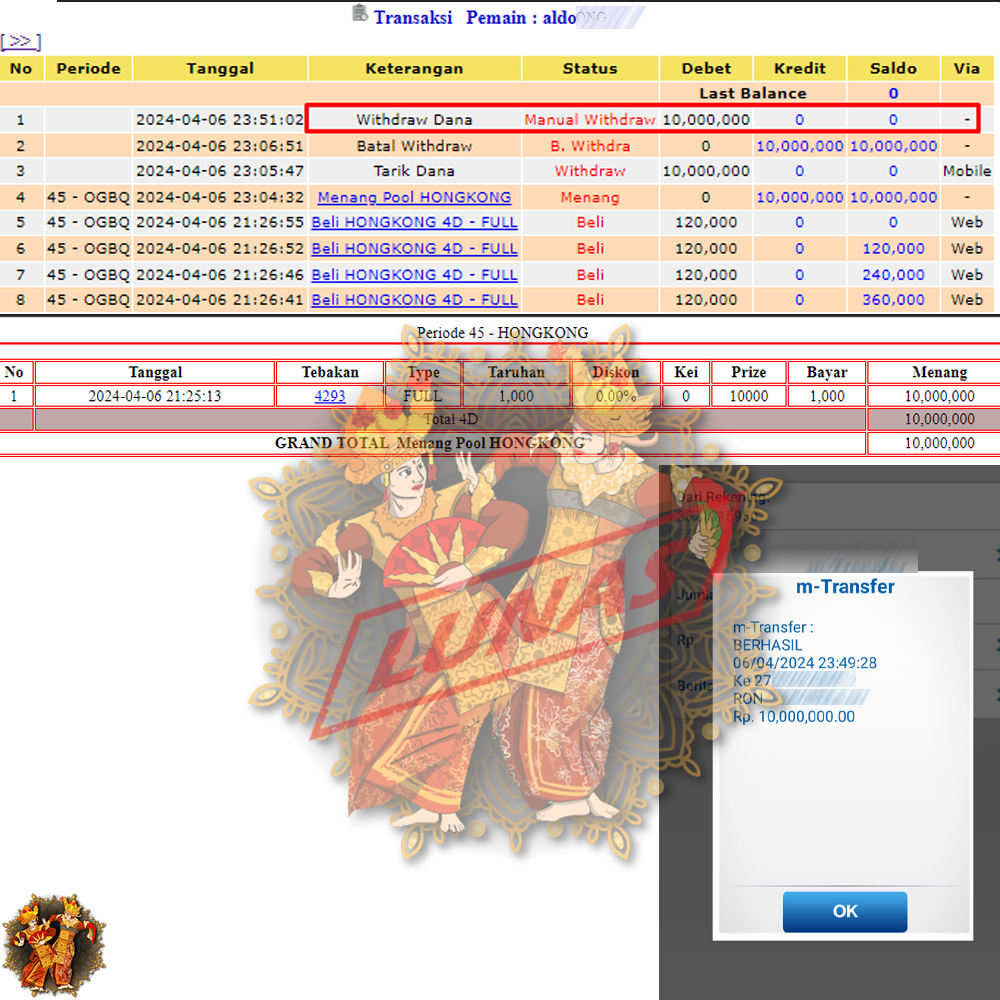The width and height of the screenshot is (1000, 1000).
Task: Open Beli HONGKONG 4D link dated 21:26:41
Action: coord(414,299)
